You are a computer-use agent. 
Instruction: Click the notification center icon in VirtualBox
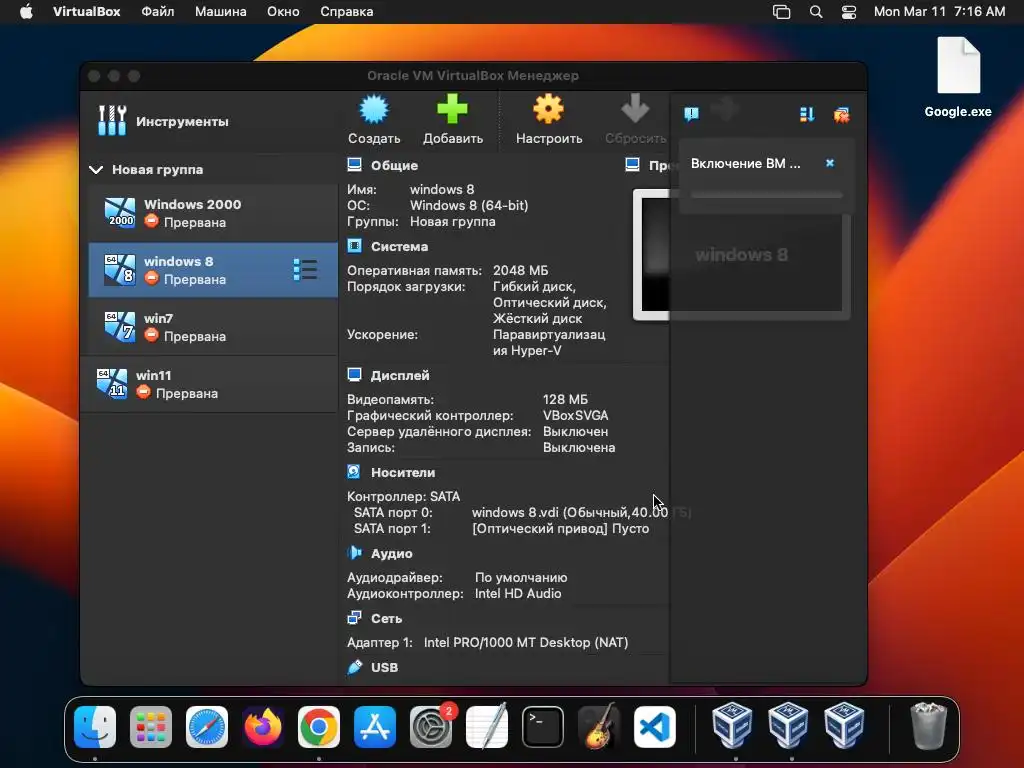coord(692,114)
